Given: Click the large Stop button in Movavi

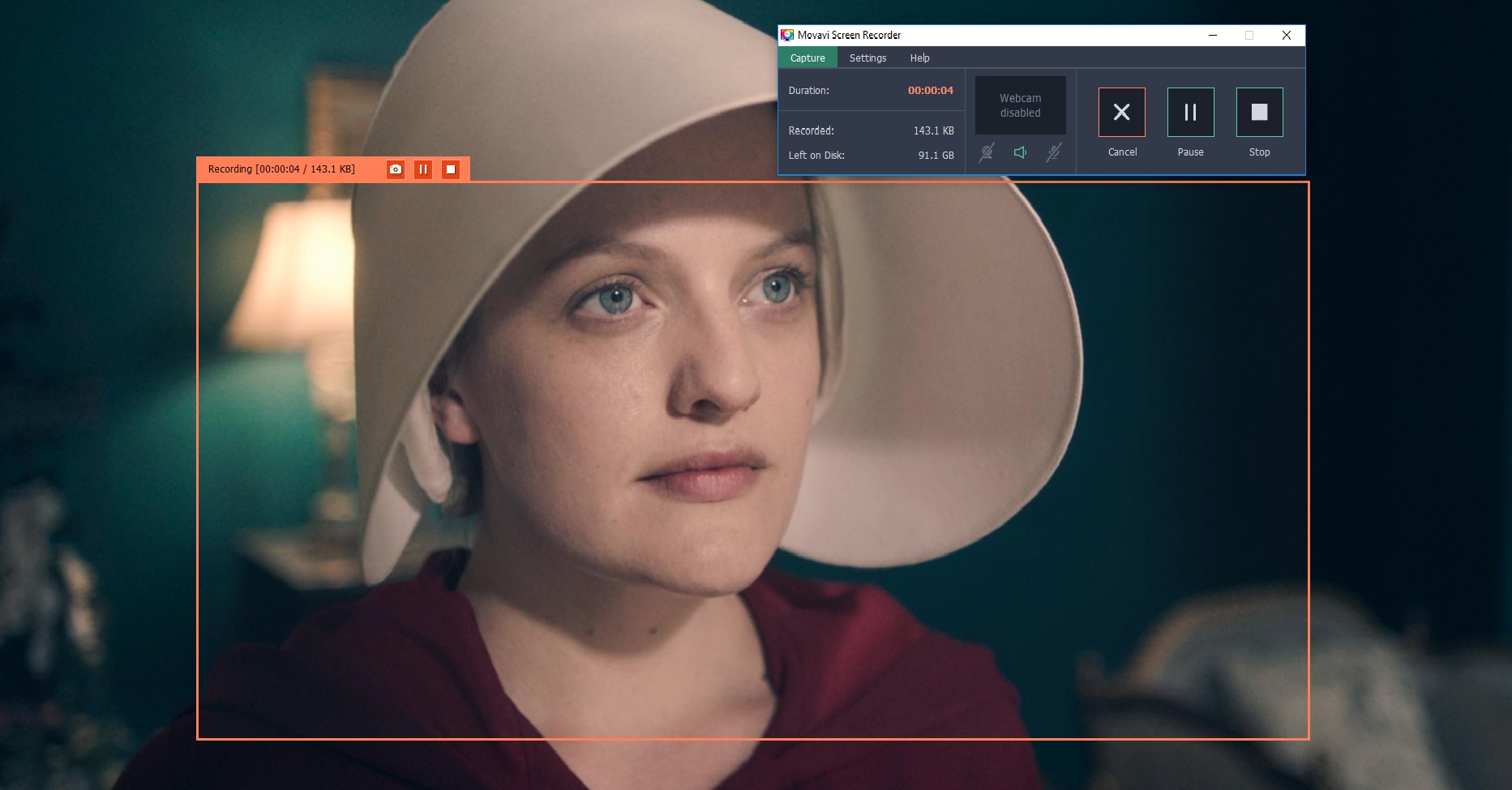Looking at the screenshot, I should (1259, 112).
